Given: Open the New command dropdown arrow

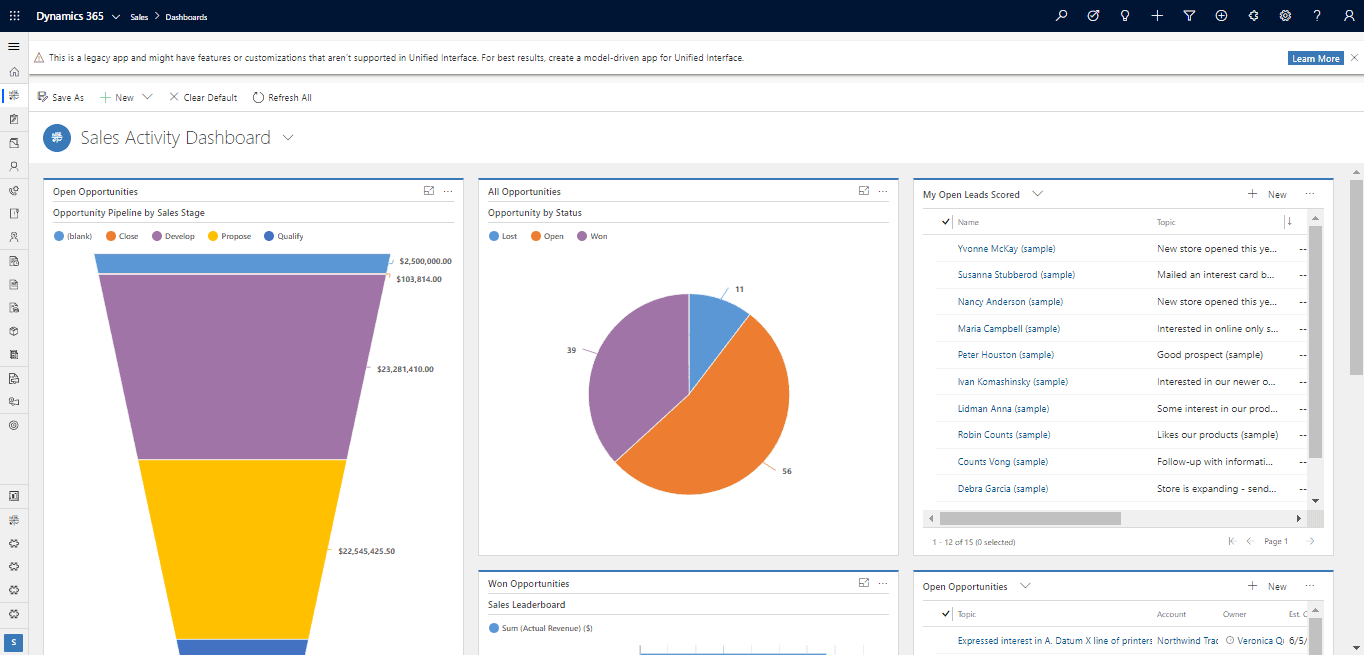Looking at the screenshot, I should [x=146, y=96].
